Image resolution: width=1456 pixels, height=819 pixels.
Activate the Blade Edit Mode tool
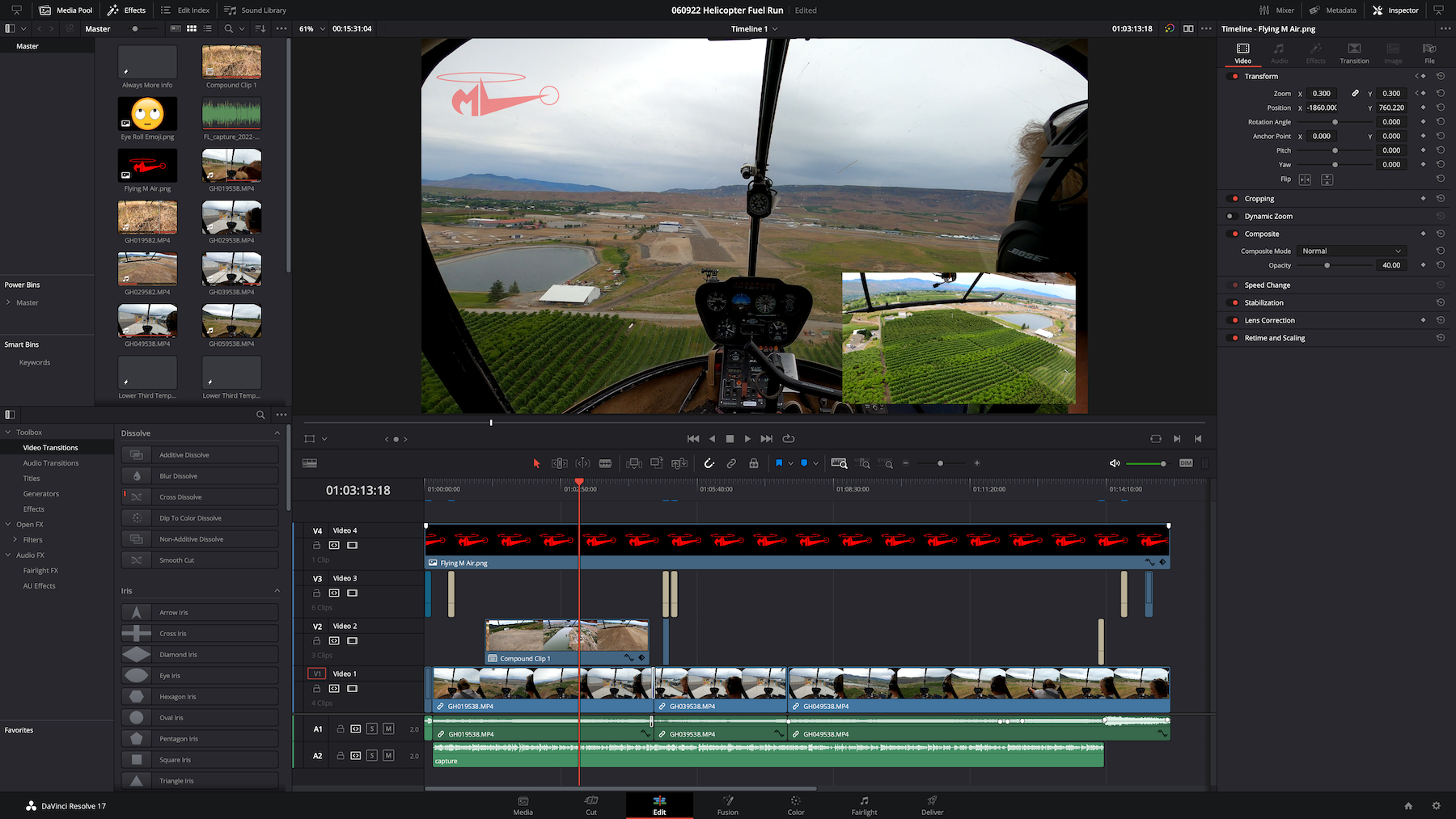click(605, 463)
